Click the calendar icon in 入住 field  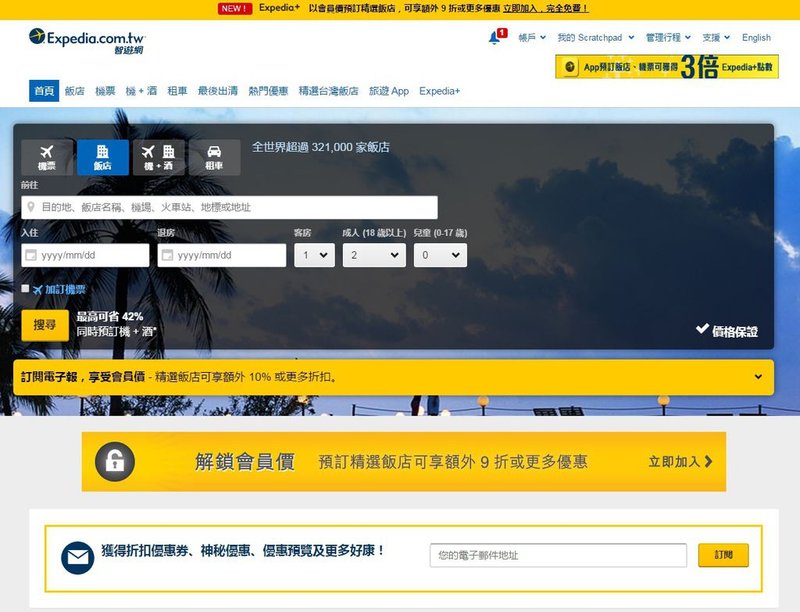coord(31,255)
